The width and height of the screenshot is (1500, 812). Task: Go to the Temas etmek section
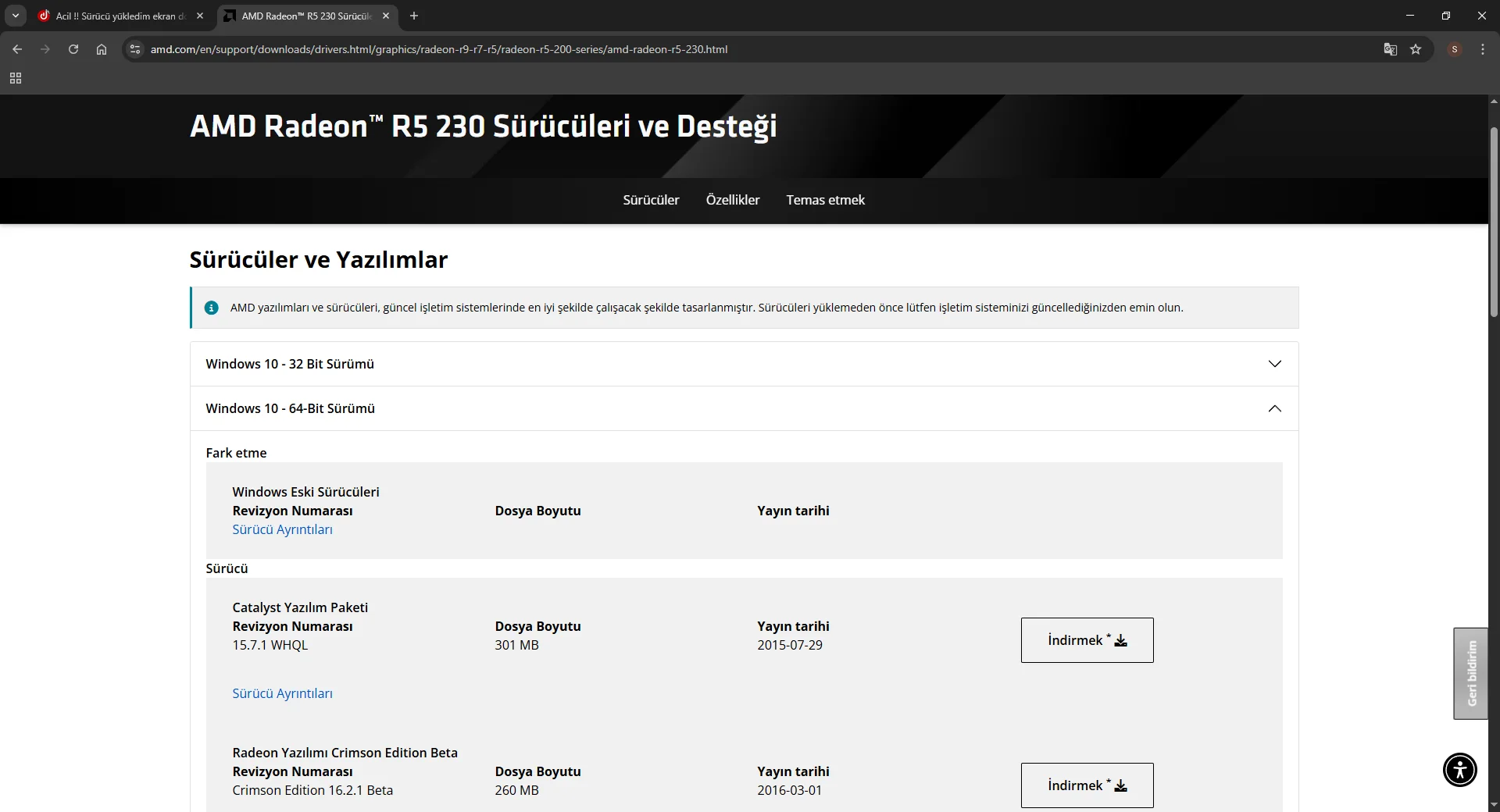click(825, 200)
